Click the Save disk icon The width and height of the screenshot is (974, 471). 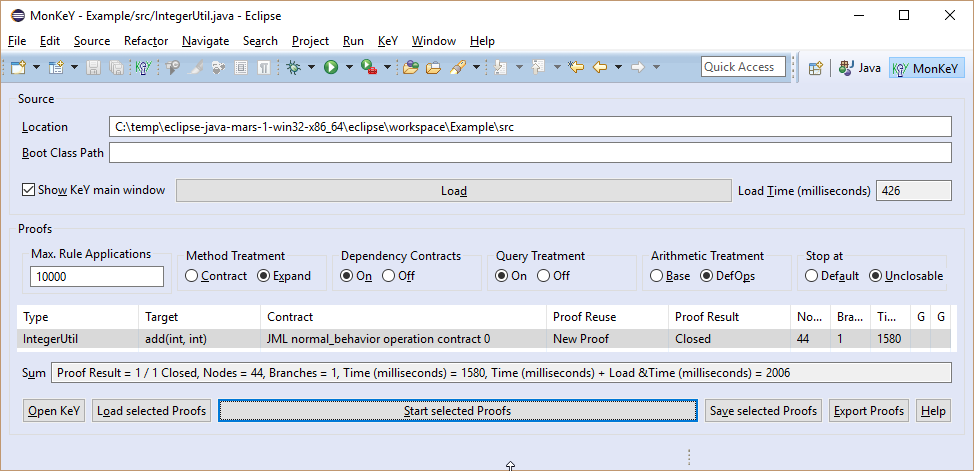tap(93, 67)
